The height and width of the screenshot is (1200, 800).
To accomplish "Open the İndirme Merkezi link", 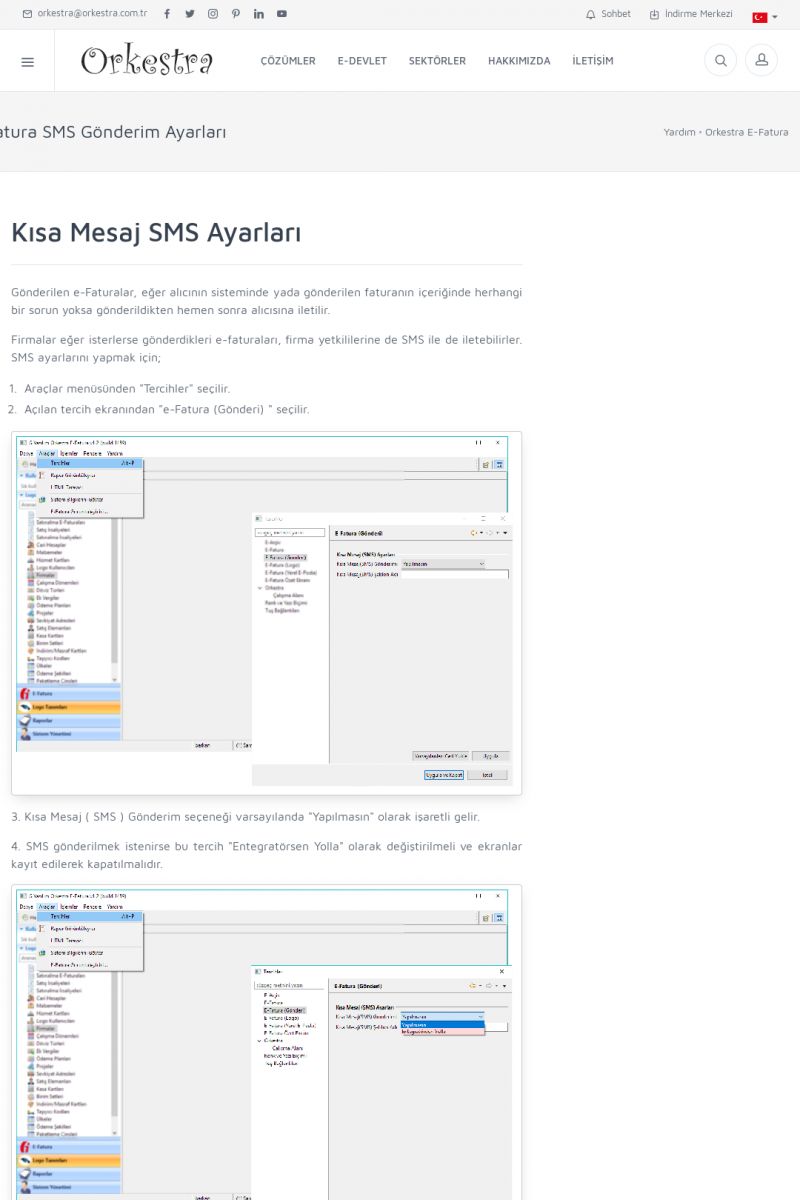I will (x=691, y=14).
